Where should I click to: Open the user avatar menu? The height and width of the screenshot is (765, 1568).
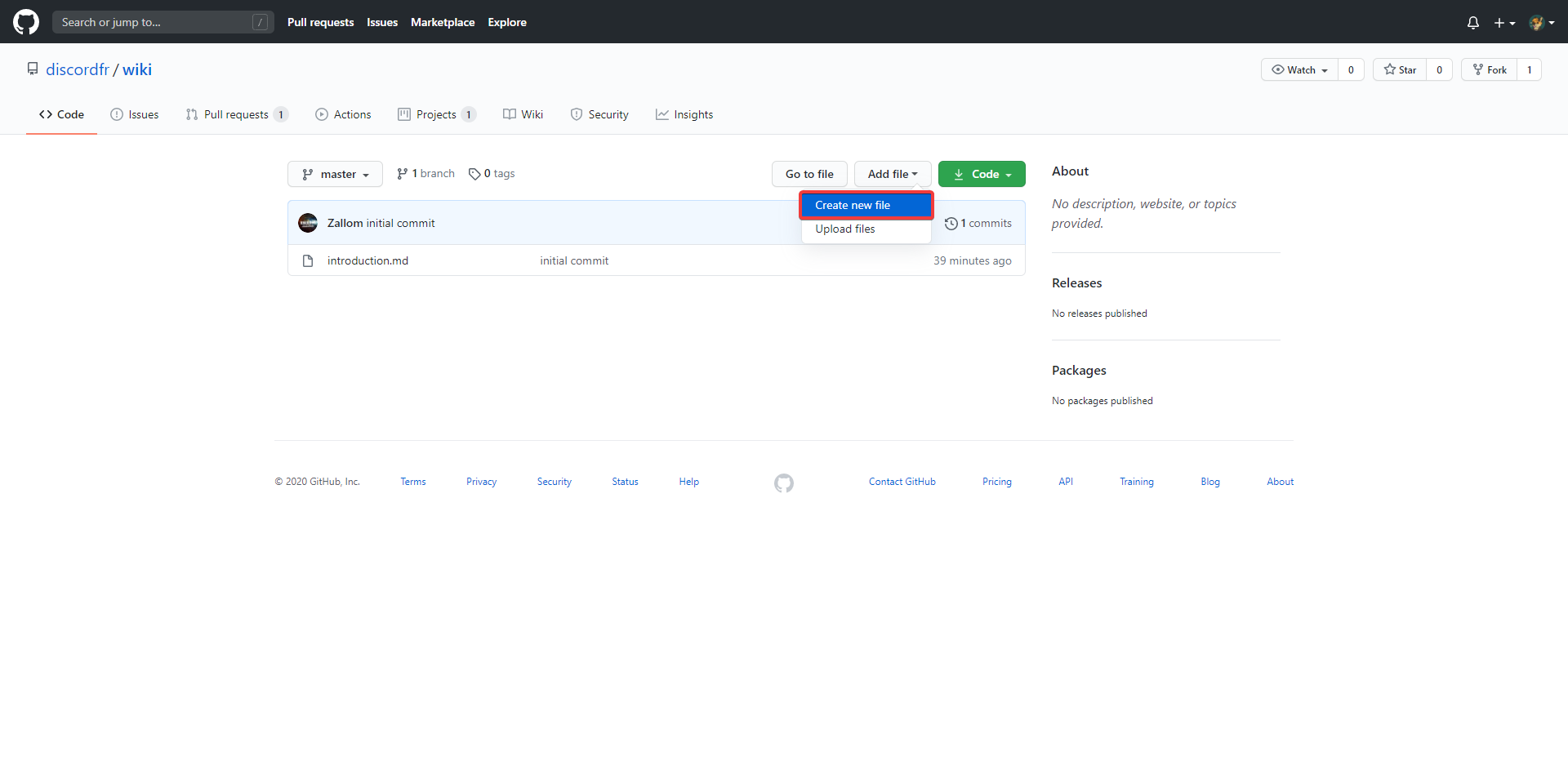[x=1541, y=23]
